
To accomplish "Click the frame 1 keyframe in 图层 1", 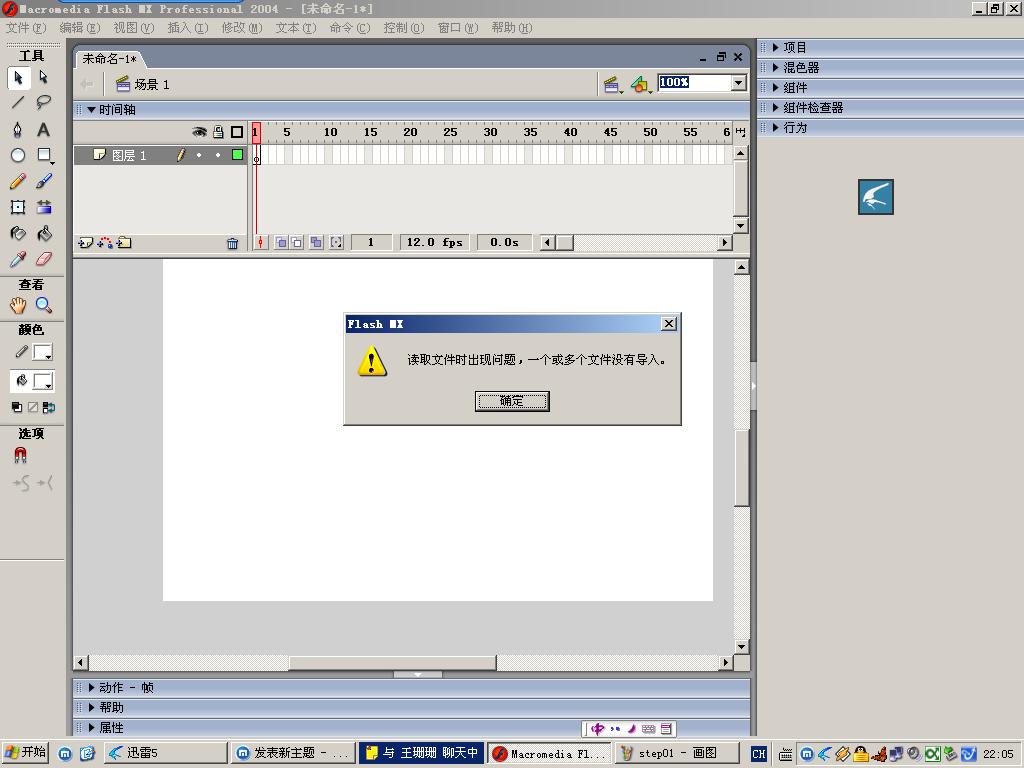I will tap(257, 155).
